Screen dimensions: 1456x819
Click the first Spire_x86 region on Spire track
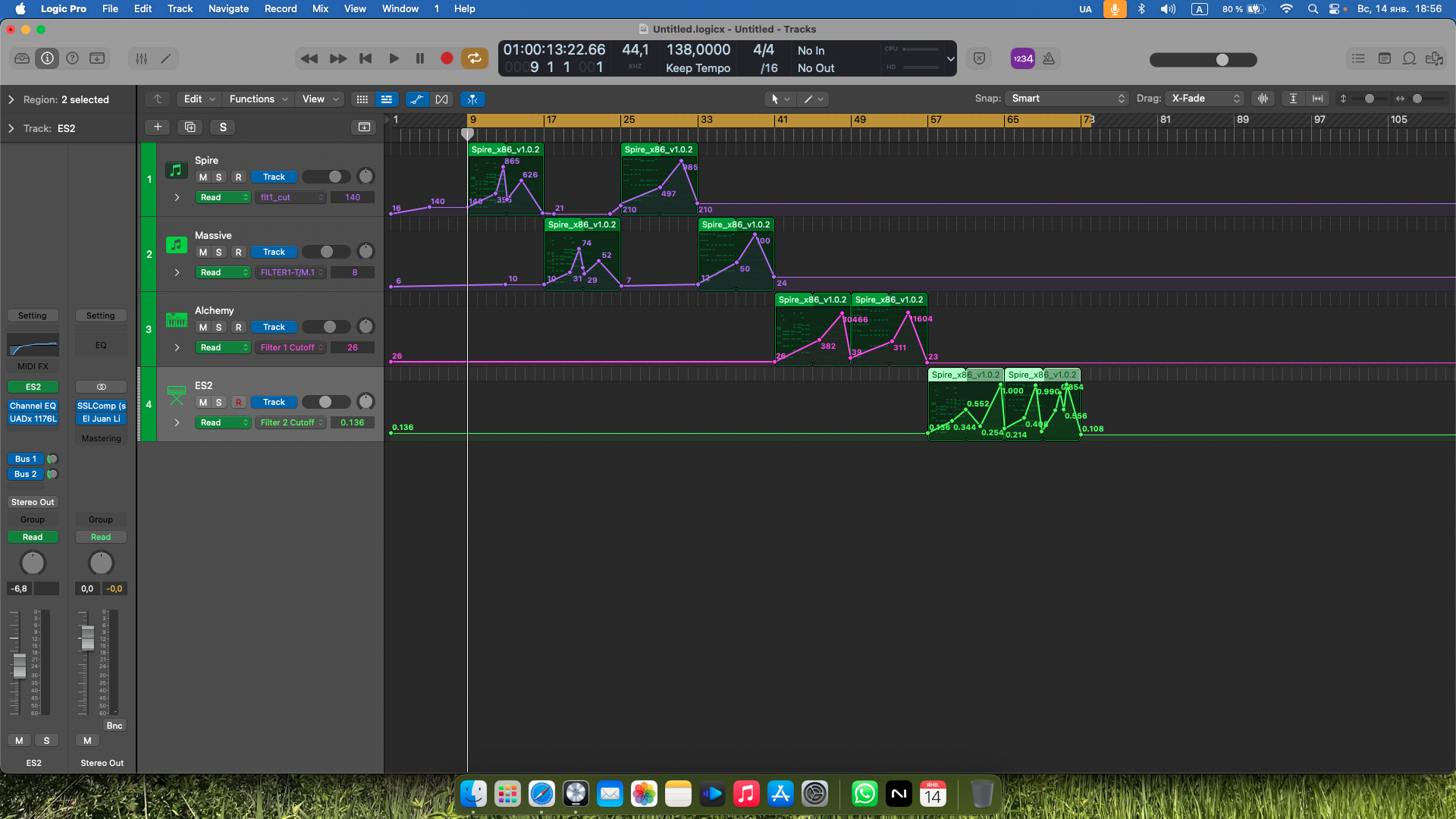[505, 178]
